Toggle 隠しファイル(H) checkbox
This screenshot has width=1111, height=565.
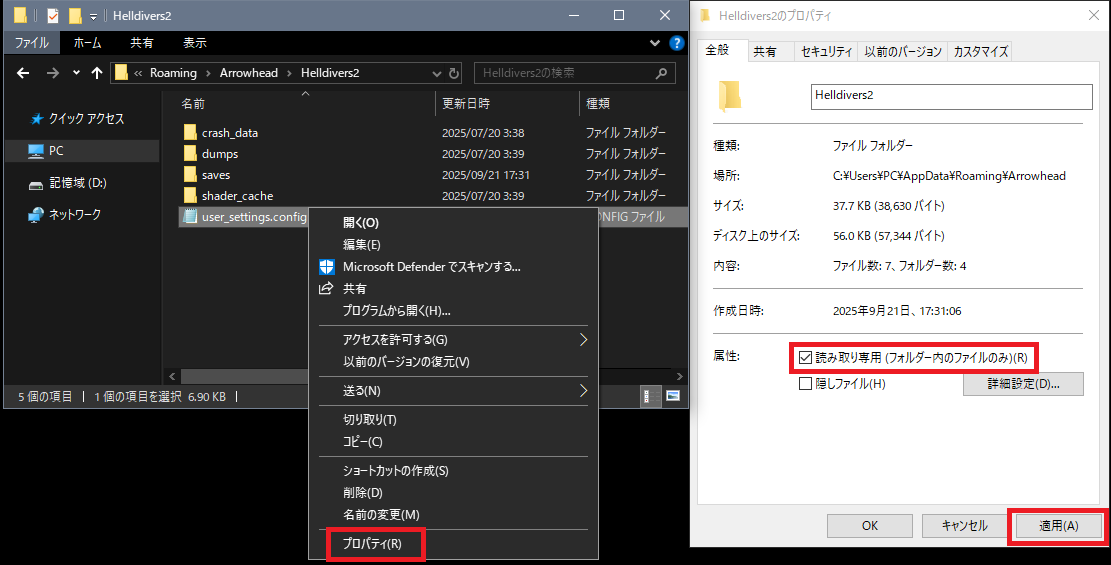click(805, 384)
